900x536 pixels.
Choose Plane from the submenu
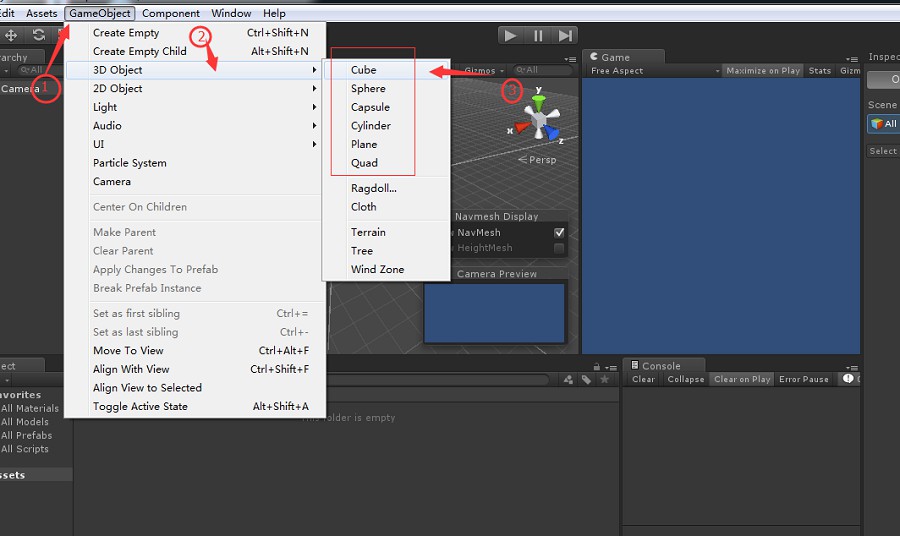(x=386, y=144)
